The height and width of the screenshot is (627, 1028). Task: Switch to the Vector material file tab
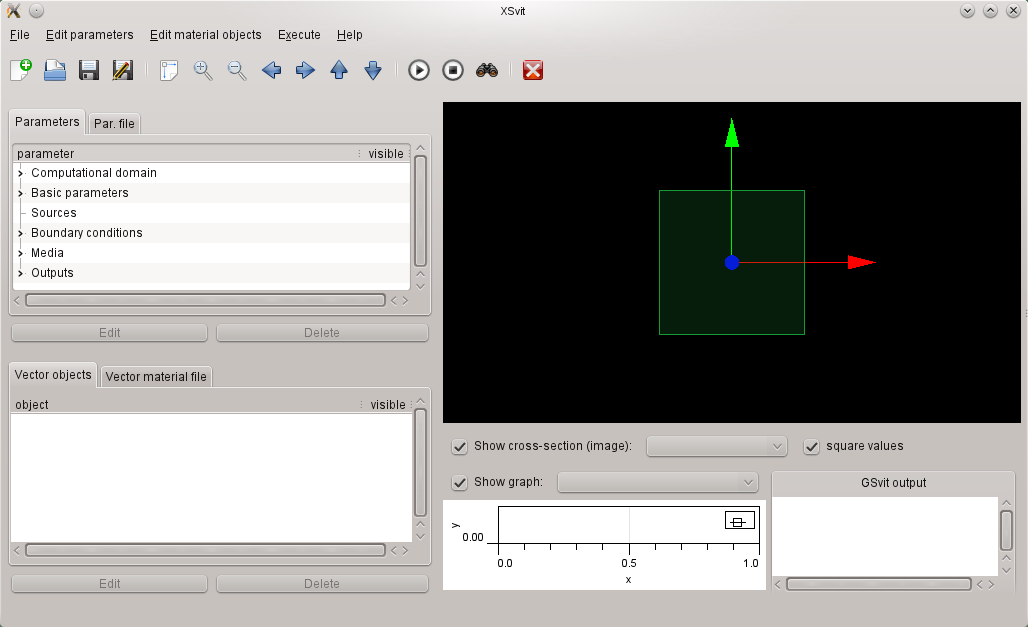156,377
